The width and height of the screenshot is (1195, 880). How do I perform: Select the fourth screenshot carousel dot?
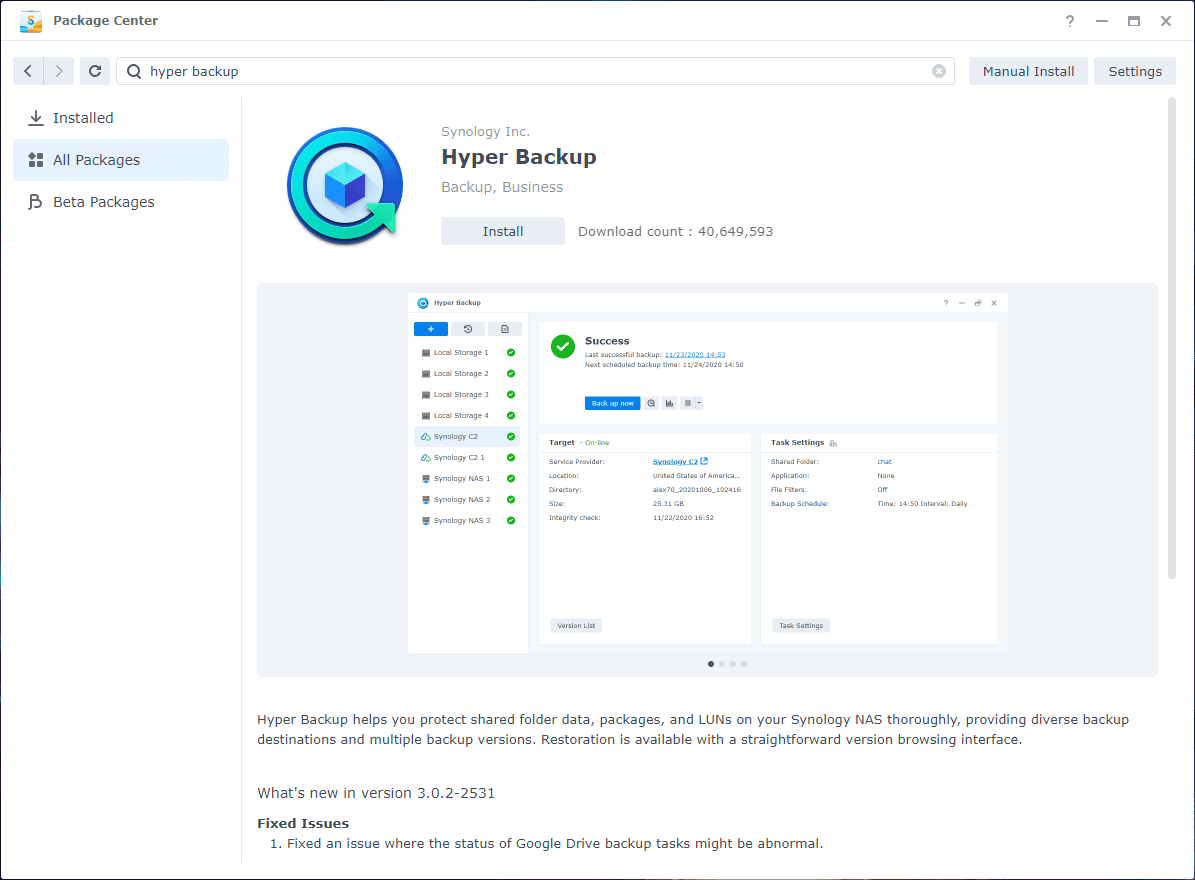tap(744, 663)
